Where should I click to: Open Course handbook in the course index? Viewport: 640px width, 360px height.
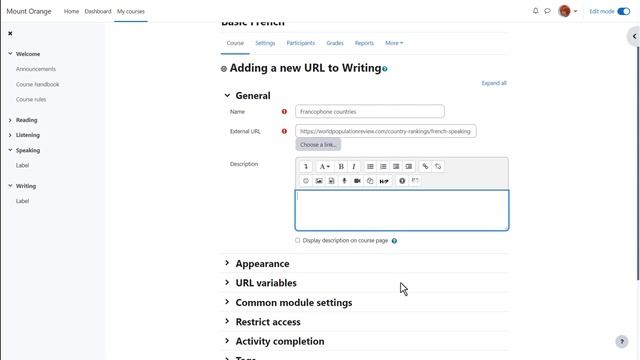click(38, 84)
